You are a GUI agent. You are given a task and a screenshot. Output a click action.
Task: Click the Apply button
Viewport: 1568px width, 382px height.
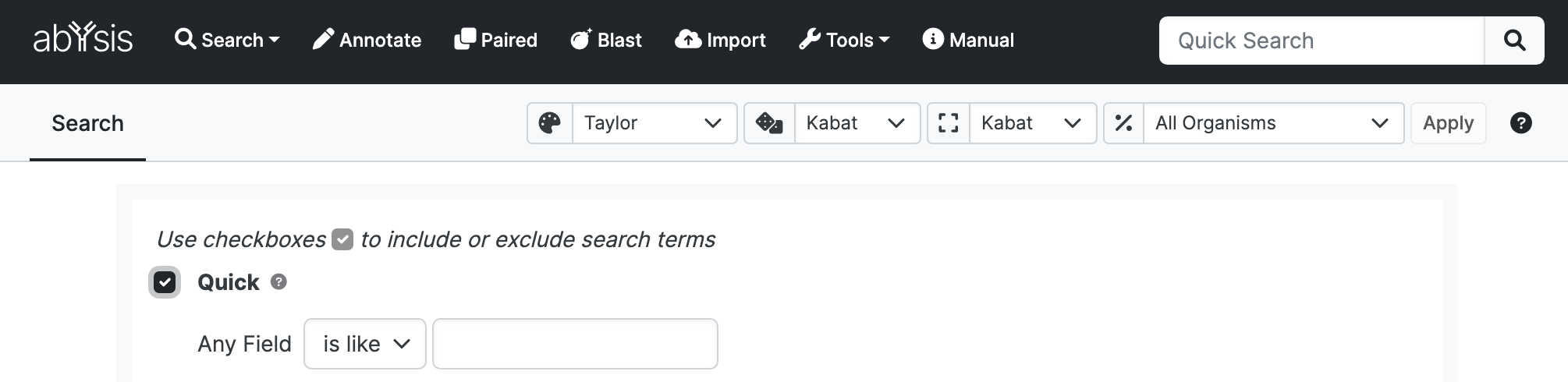[x=1448, y=123]
